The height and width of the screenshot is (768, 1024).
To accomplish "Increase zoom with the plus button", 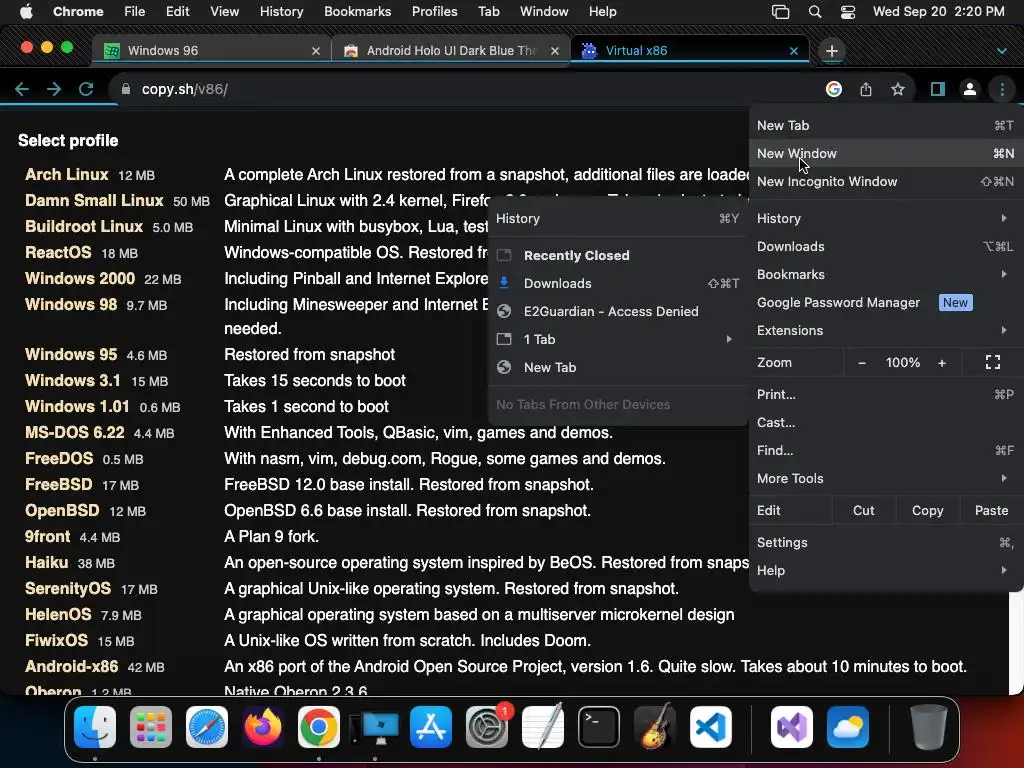I will coord(942,362).
